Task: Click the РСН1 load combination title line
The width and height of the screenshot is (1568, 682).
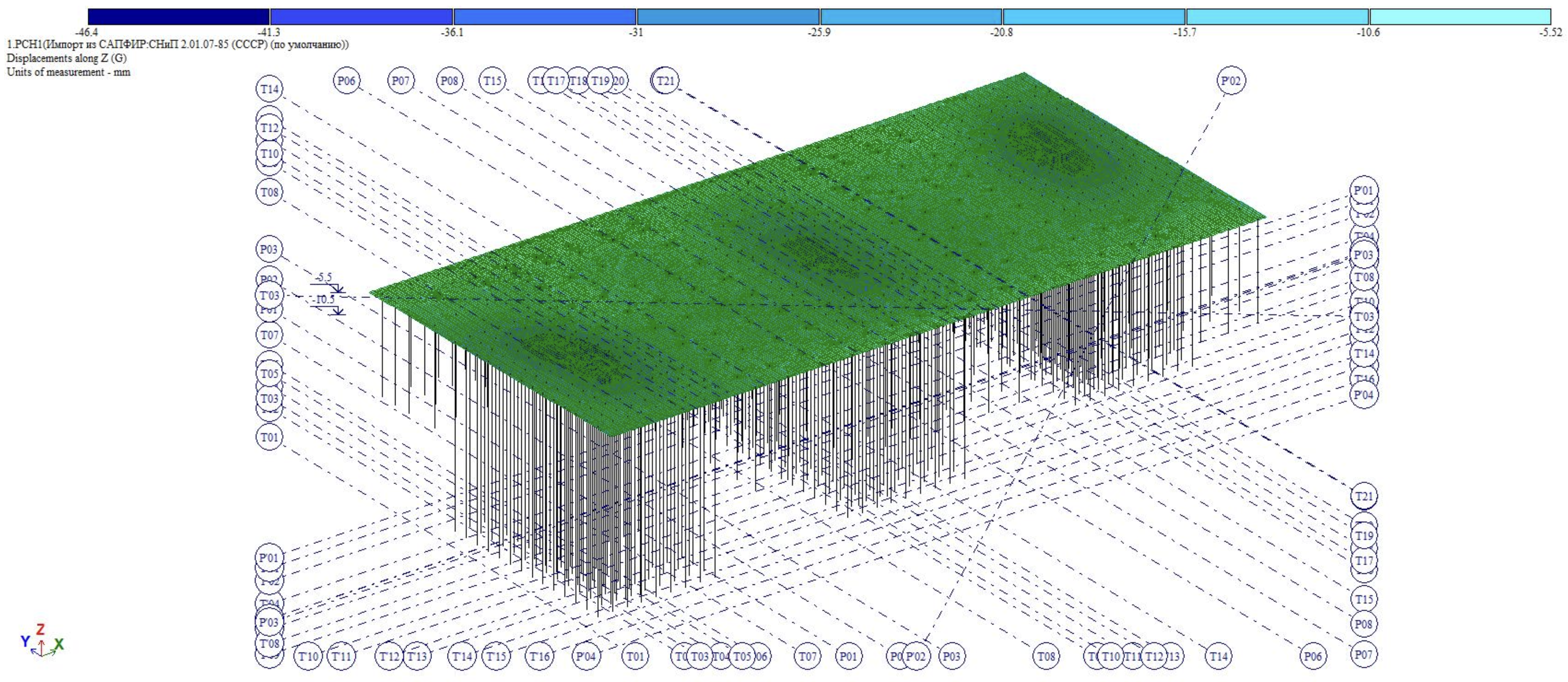Action: click(177, 44)
